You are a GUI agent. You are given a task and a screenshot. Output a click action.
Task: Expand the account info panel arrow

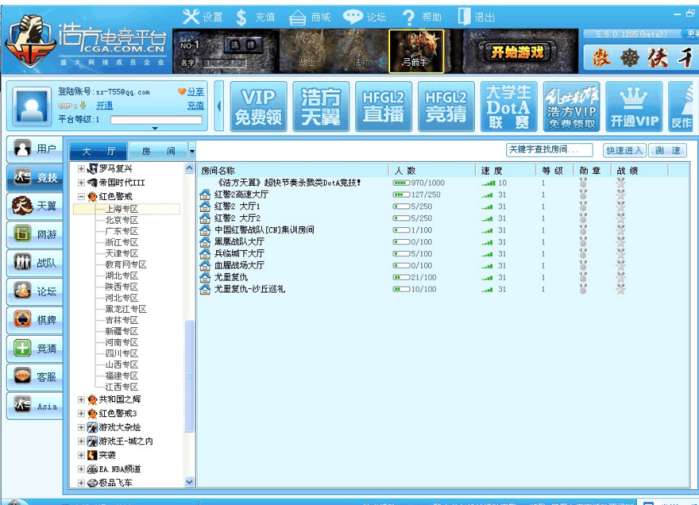pos(155,128)
